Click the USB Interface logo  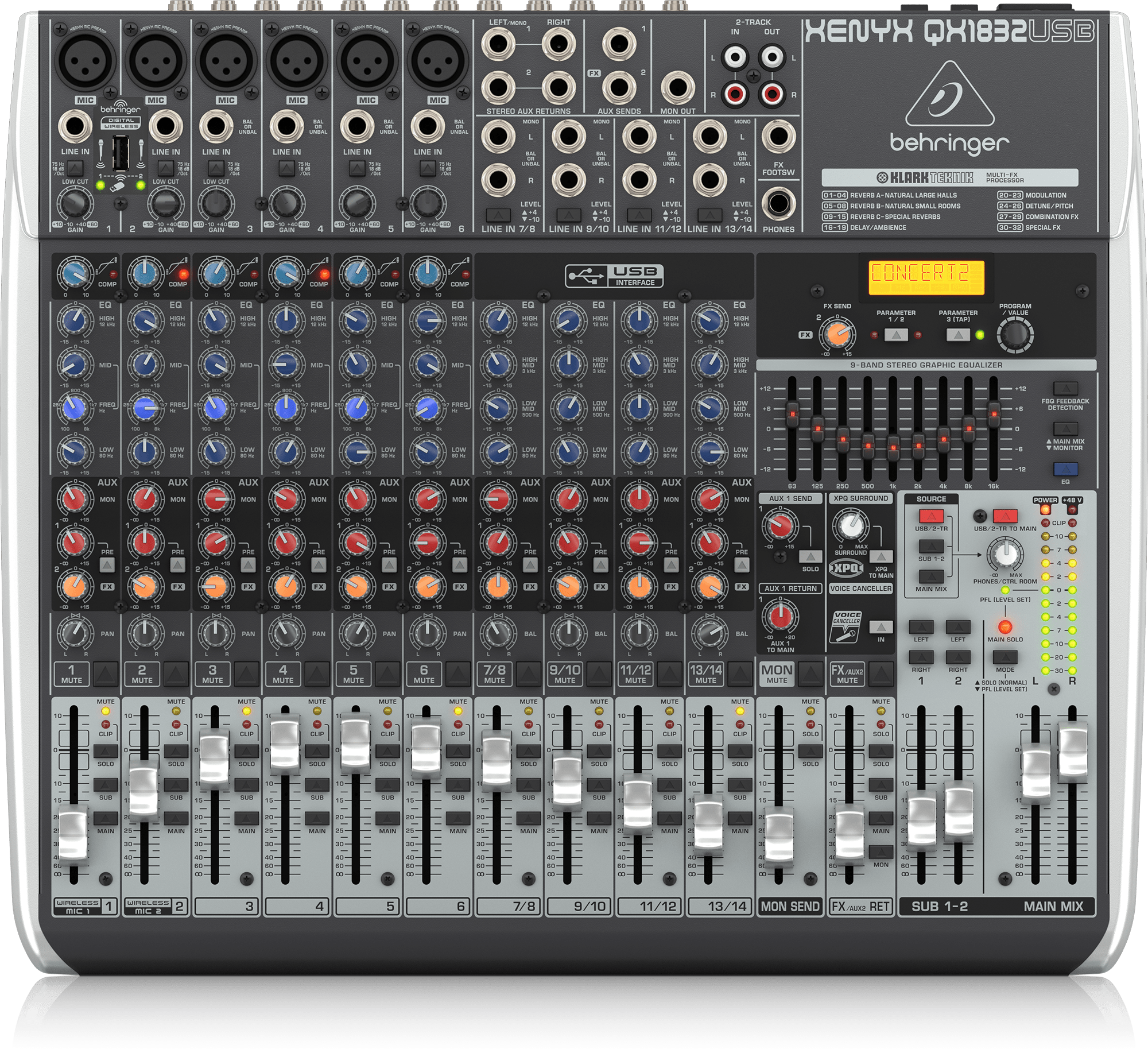tap(614, 276)
